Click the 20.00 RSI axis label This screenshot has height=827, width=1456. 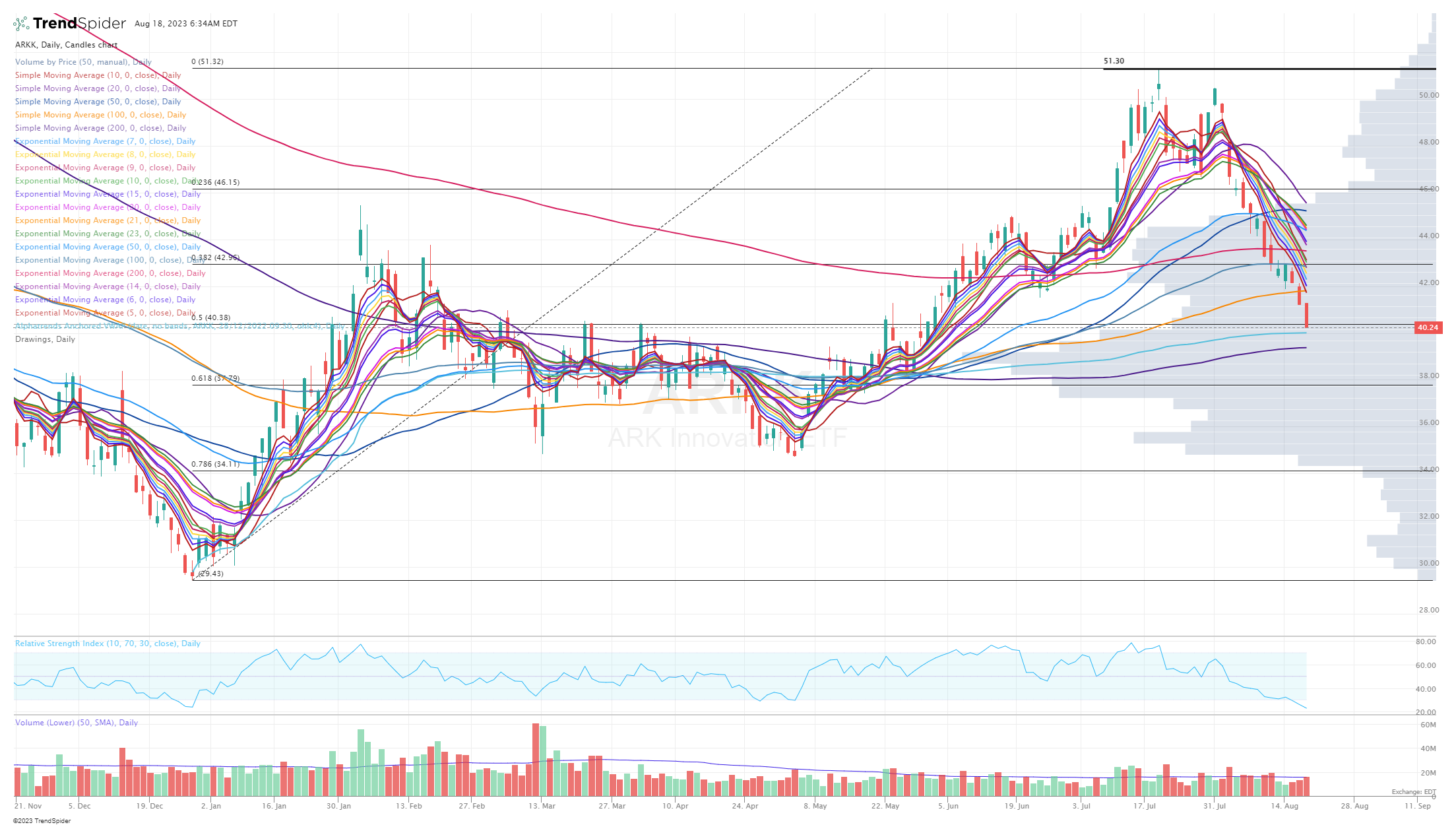(x=1426, y=712)
